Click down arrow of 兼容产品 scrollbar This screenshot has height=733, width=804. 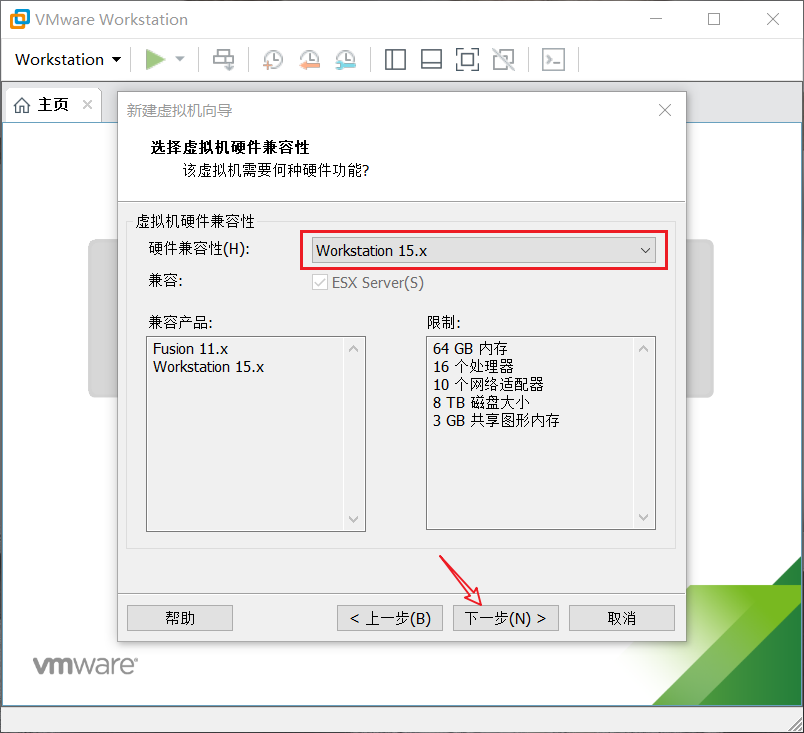pos(353,519)
